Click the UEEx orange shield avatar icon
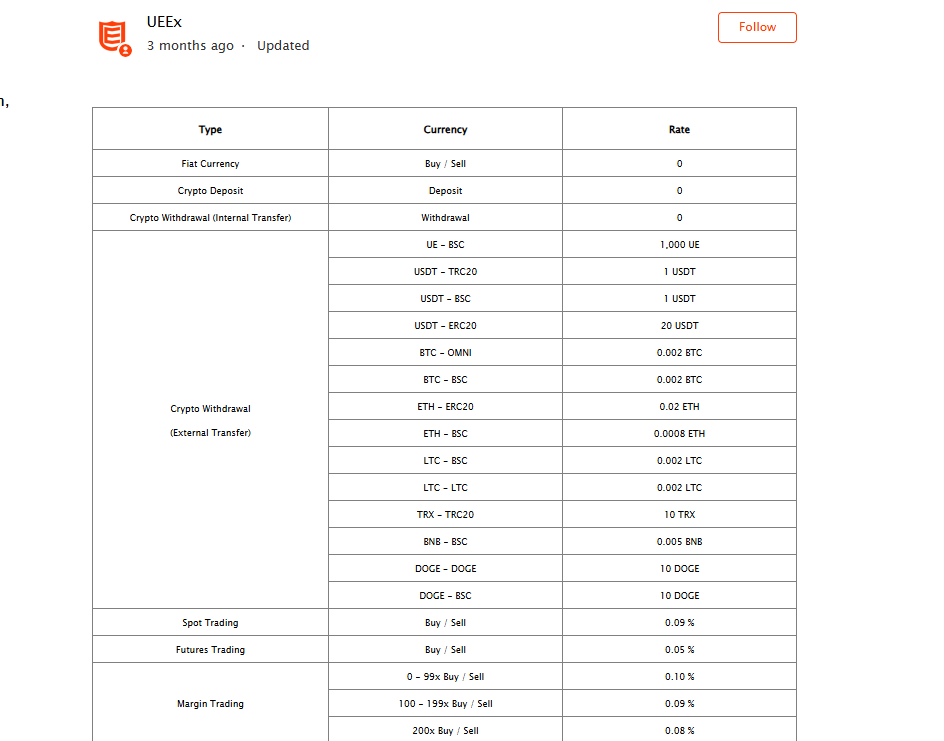The height and width of the screenshot is (741, 944). (114, 38)
